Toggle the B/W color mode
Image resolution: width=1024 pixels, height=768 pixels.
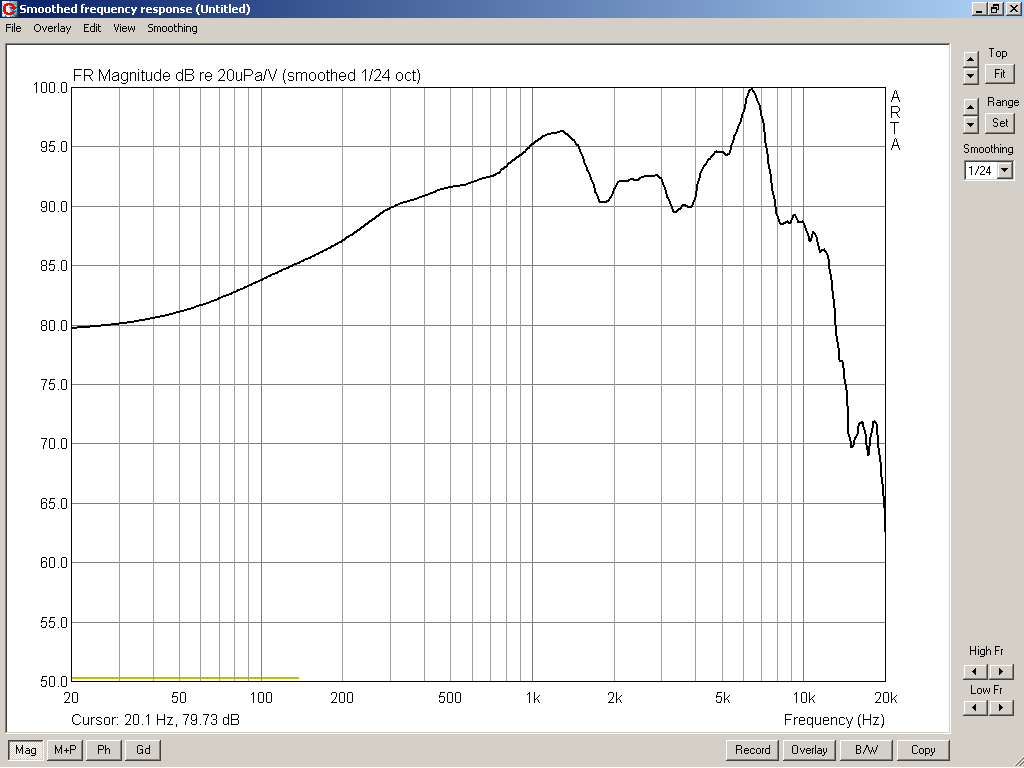pos(866,750)
